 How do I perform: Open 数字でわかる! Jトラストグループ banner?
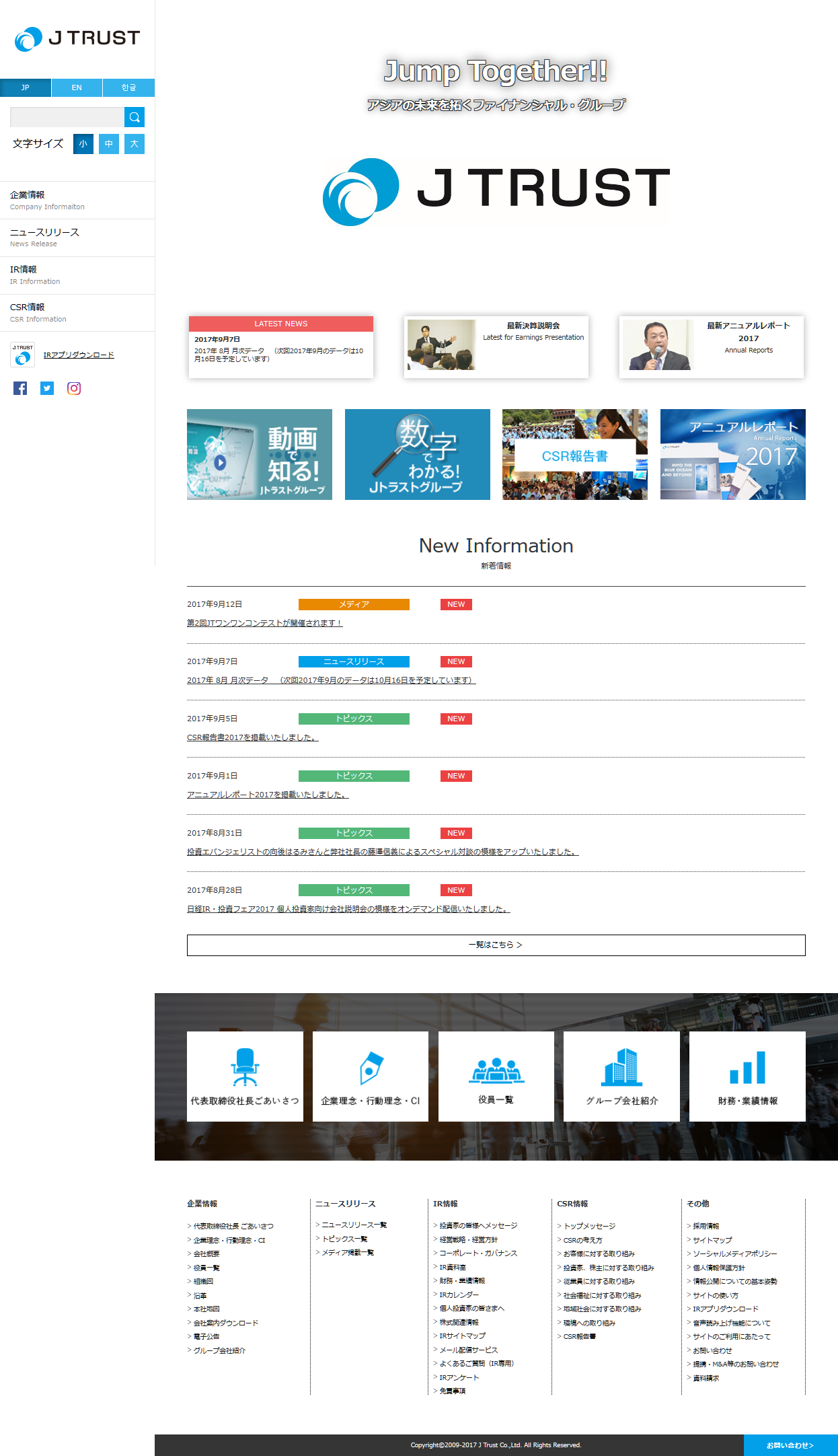[418, 454]
